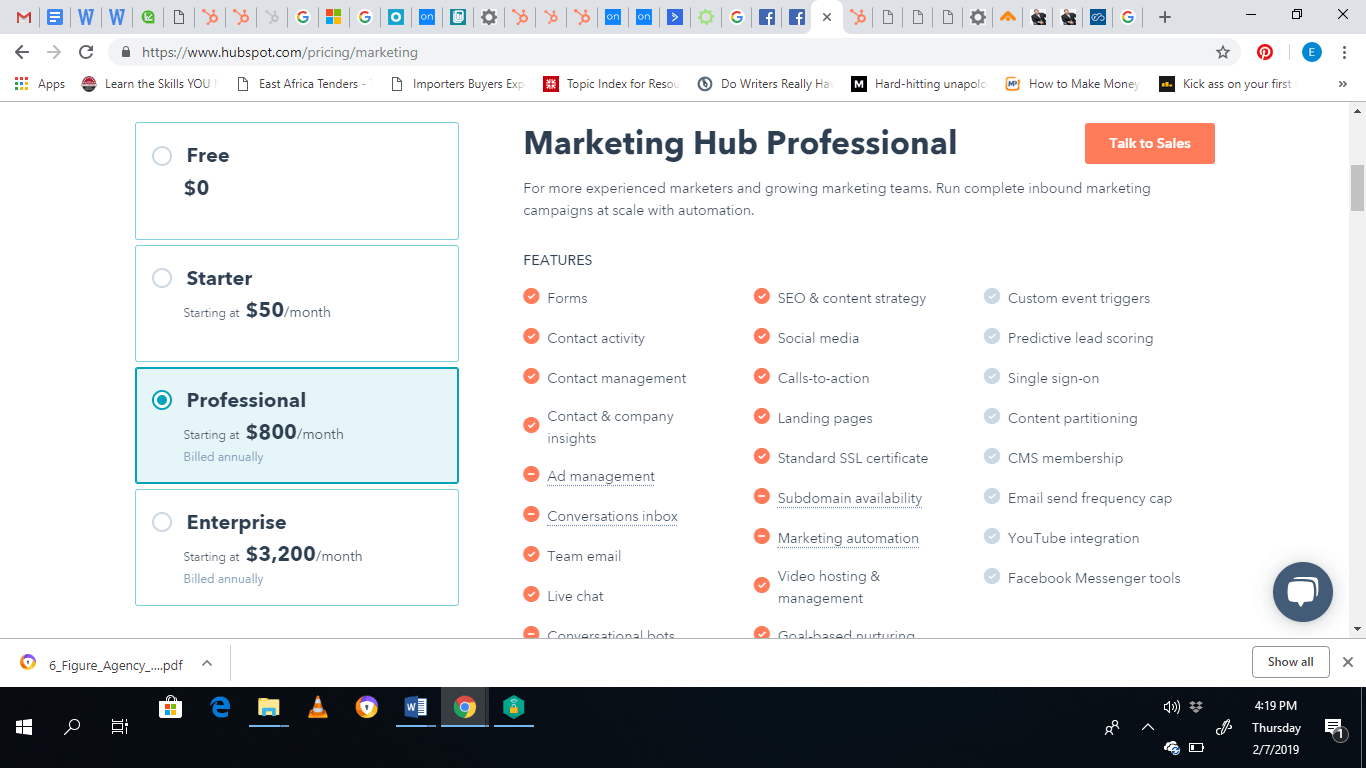Click the checkmark icon beside Social media
Screen dimensions: 1366x768
pyautogui.click(x=762, y=336)
